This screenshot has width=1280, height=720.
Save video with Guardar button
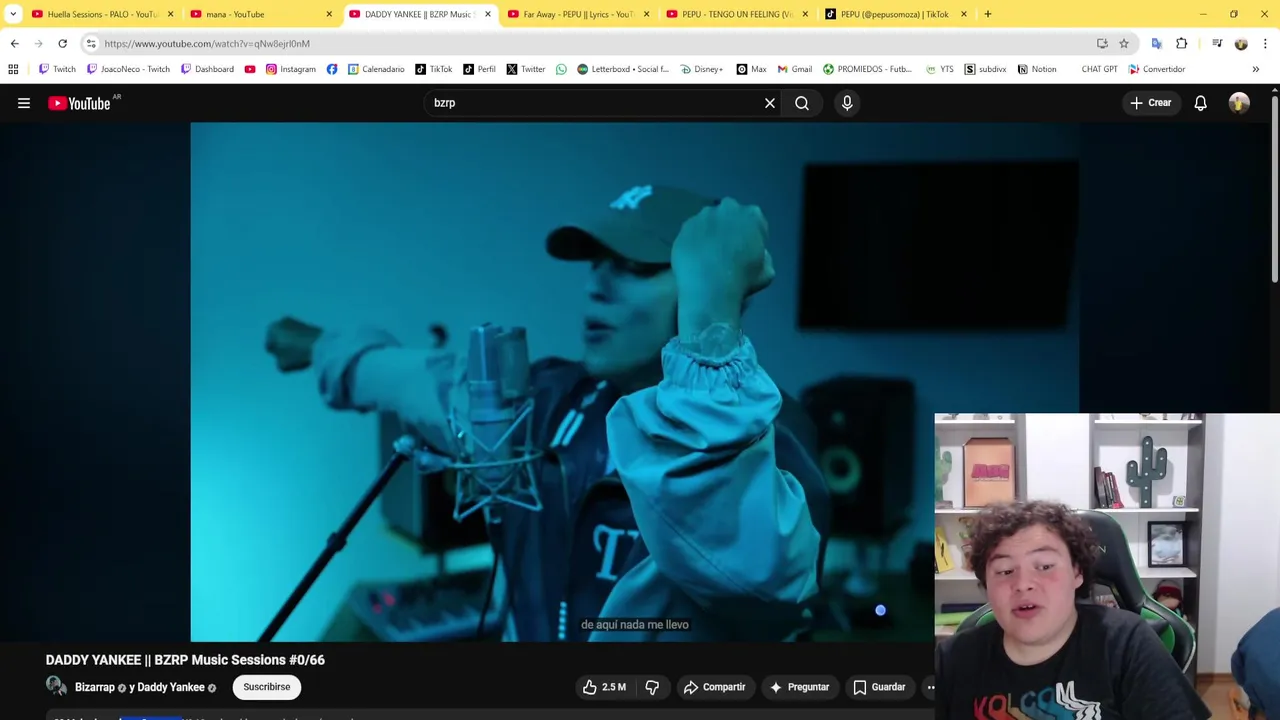coord(879,687)
